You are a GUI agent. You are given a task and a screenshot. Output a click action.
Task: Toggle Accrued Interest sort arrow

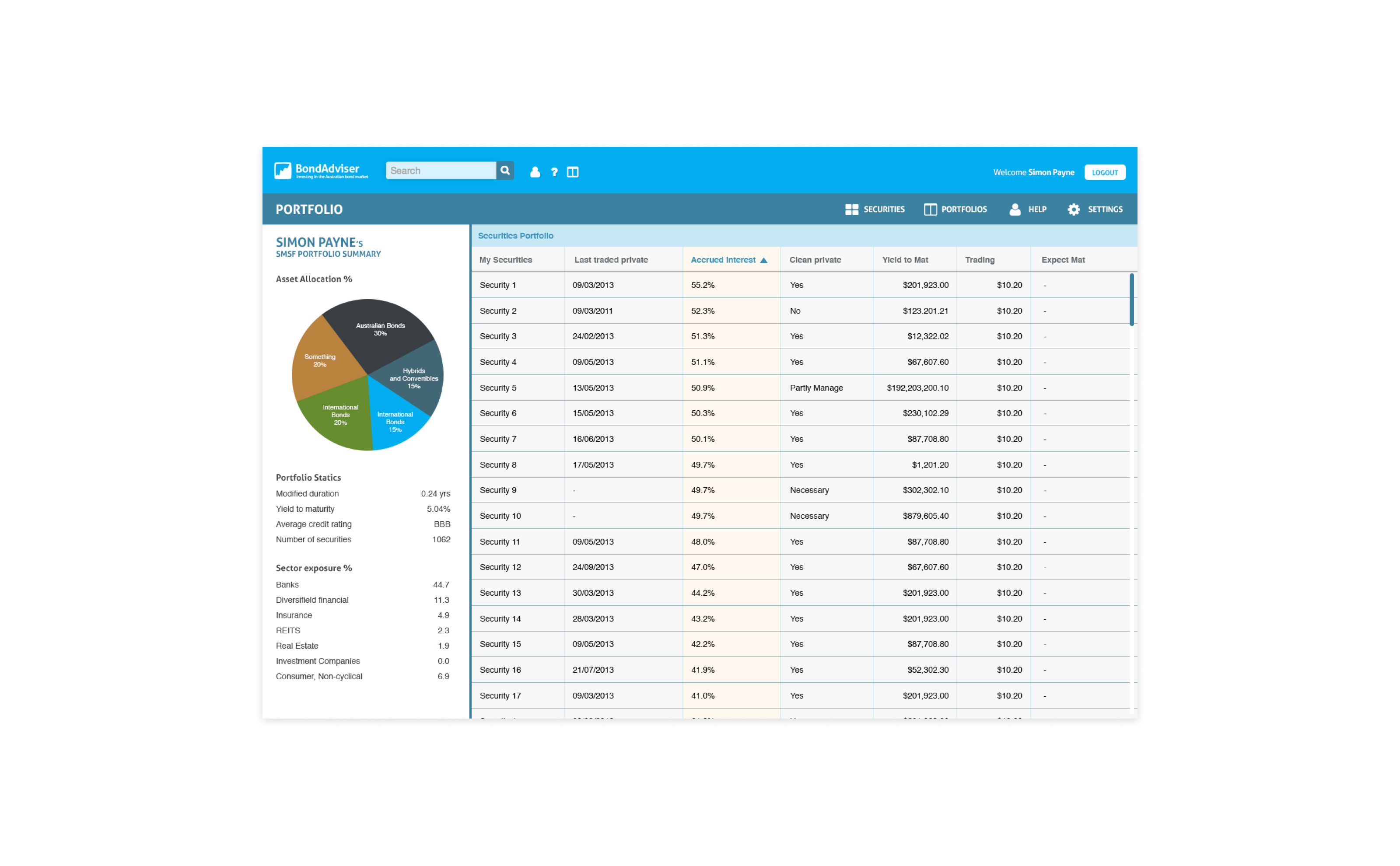763,261
